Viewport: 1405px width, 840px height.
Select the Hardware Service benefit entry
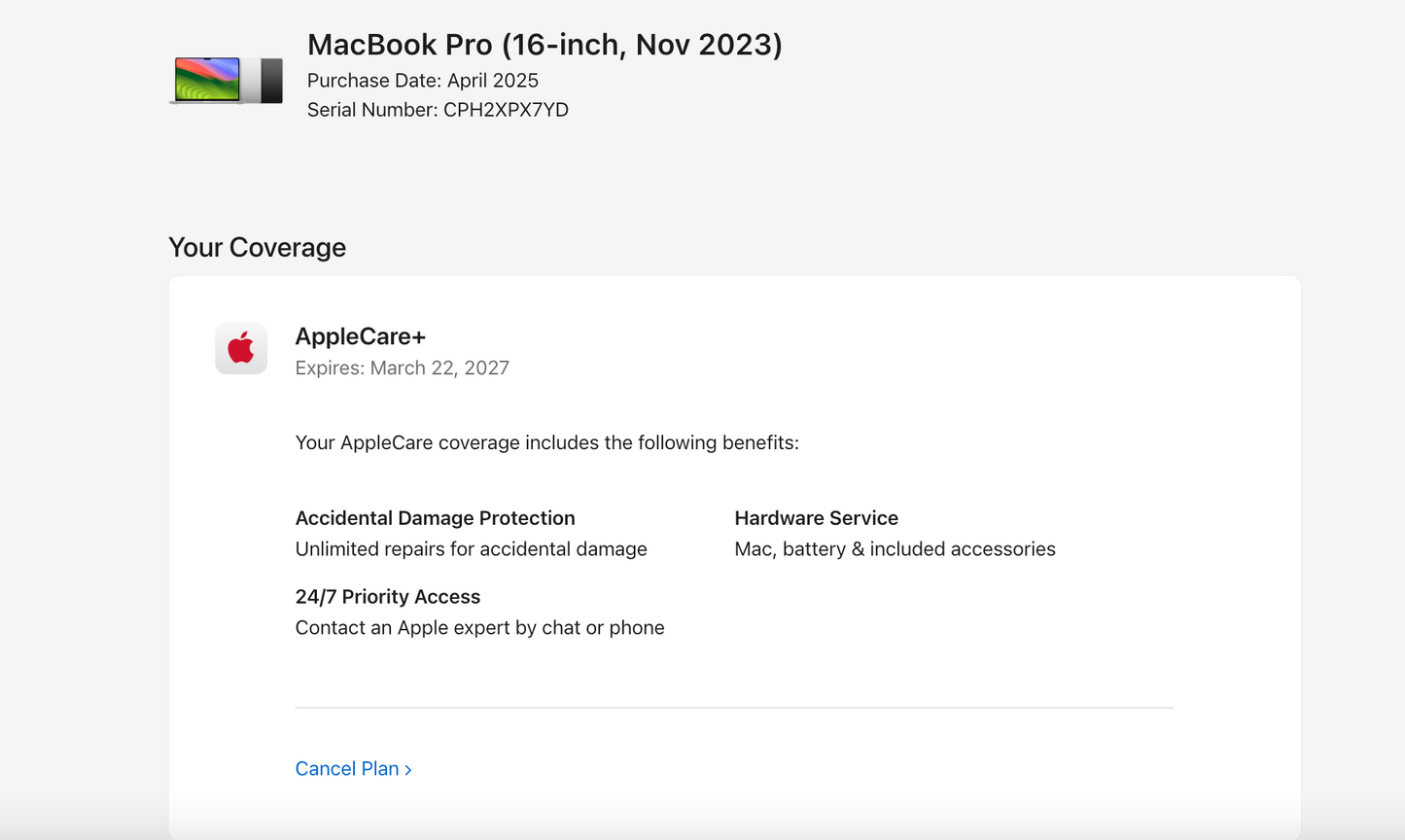coord(816,518)
